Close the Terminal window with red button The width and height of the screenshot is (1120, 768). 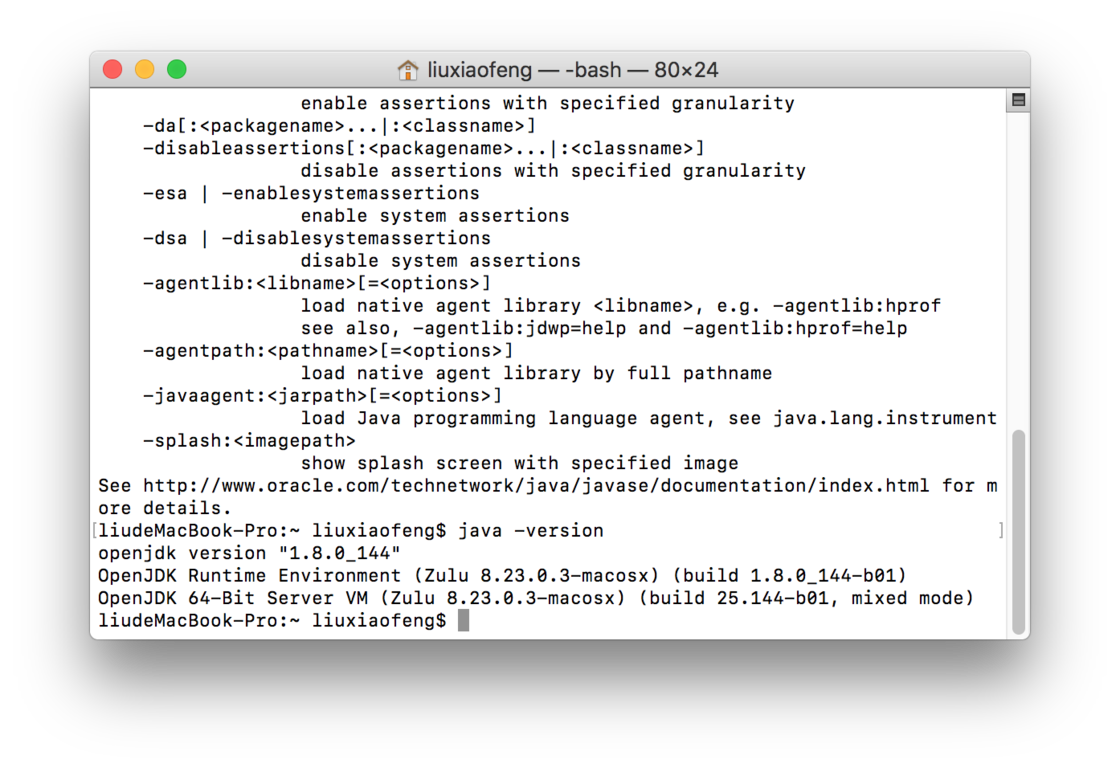coord(112,69)
